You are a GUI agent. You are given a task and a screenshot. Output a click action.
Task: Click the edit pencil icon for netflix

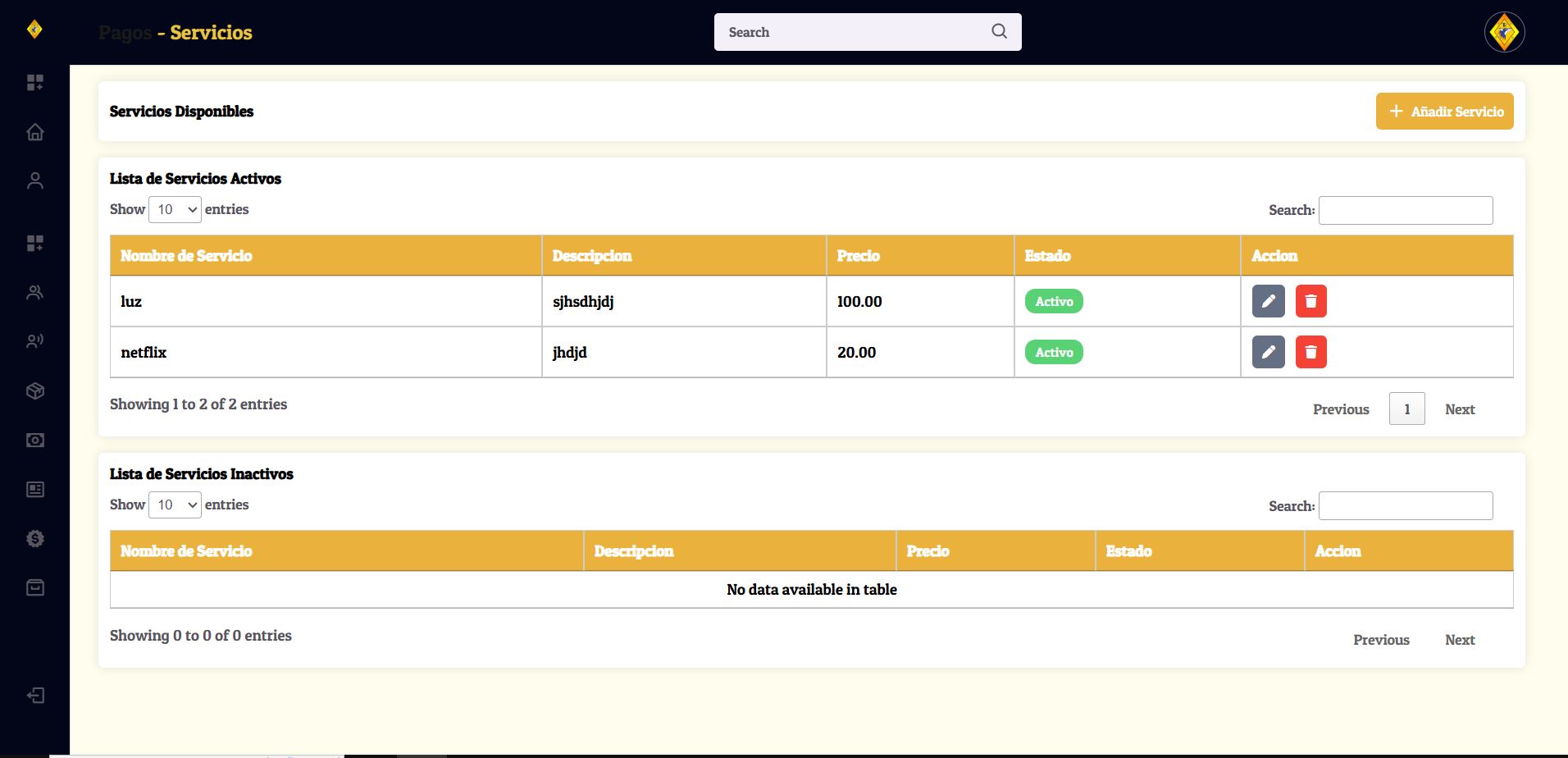click(x=1268, y=352)
